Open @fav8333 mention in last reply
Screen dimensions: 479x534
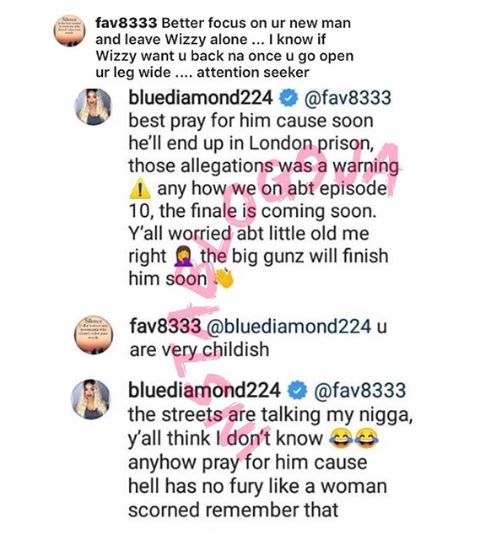click(360, 390)
